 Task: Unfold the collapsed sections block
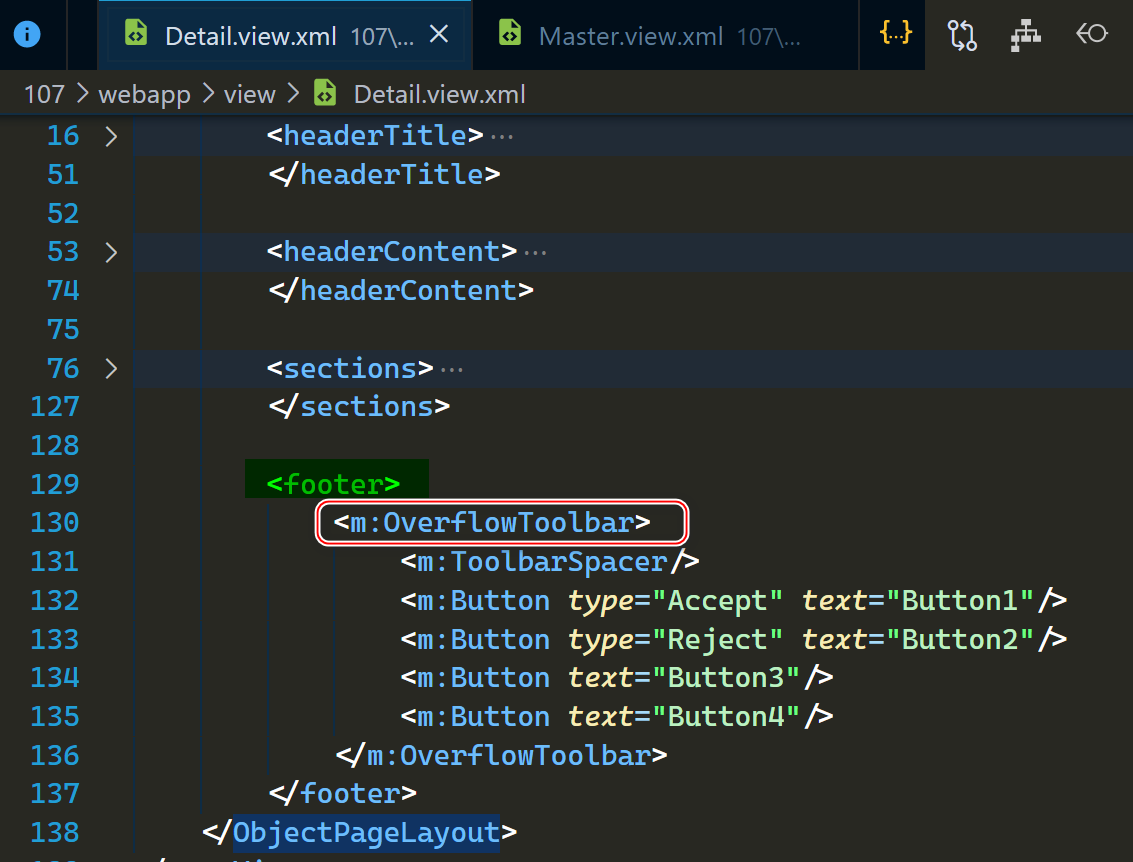(x=111, y=369)
